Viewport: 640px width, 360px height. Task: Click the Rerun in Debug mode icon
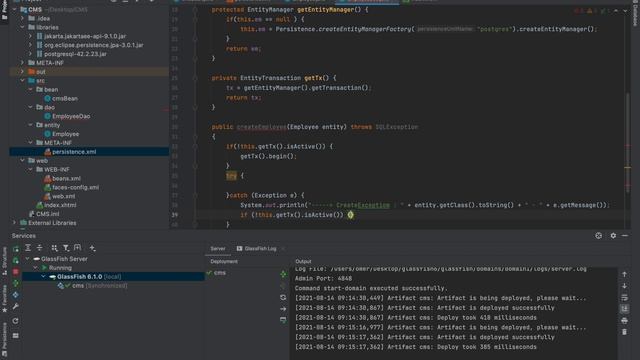click(x=16, y=260)
